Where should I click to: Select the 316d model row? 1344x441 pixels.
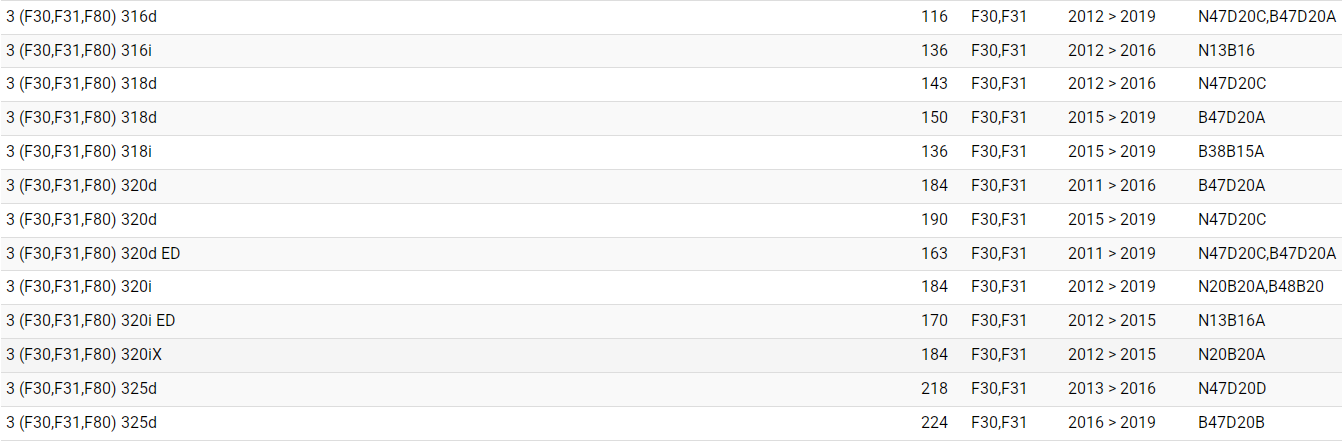(81, 16)
